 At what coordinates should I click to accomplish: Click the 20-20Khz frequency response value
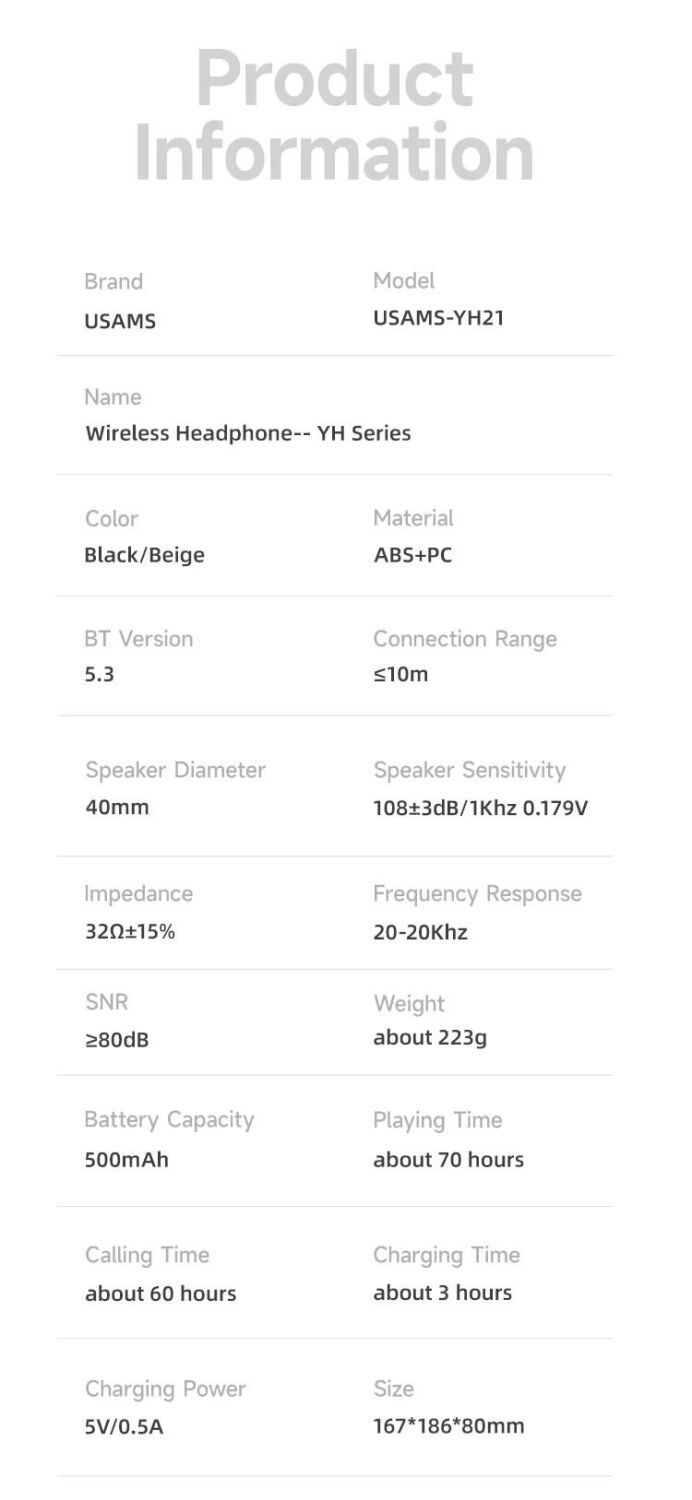click(x=420, y=932)
